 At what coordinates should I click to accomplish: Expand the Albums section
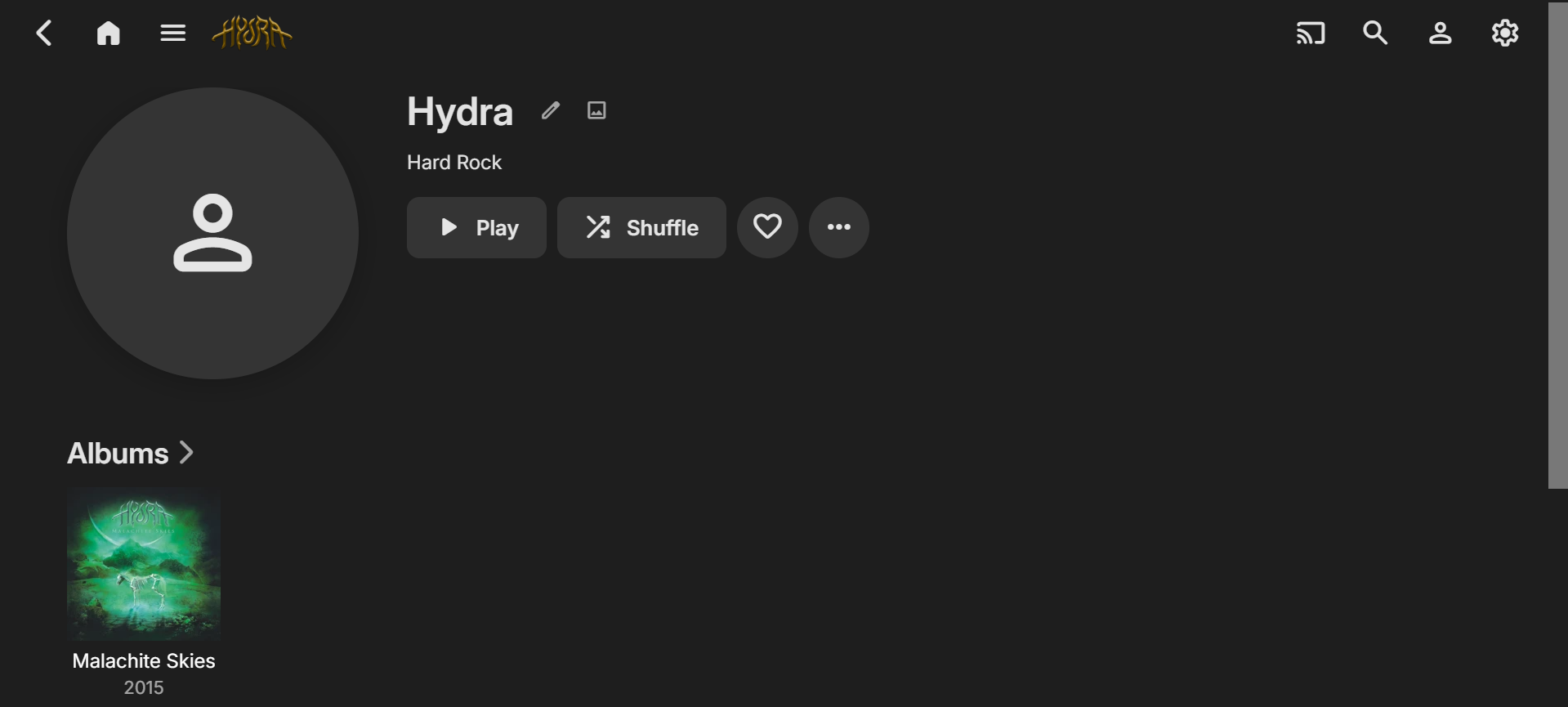(131, 454)
